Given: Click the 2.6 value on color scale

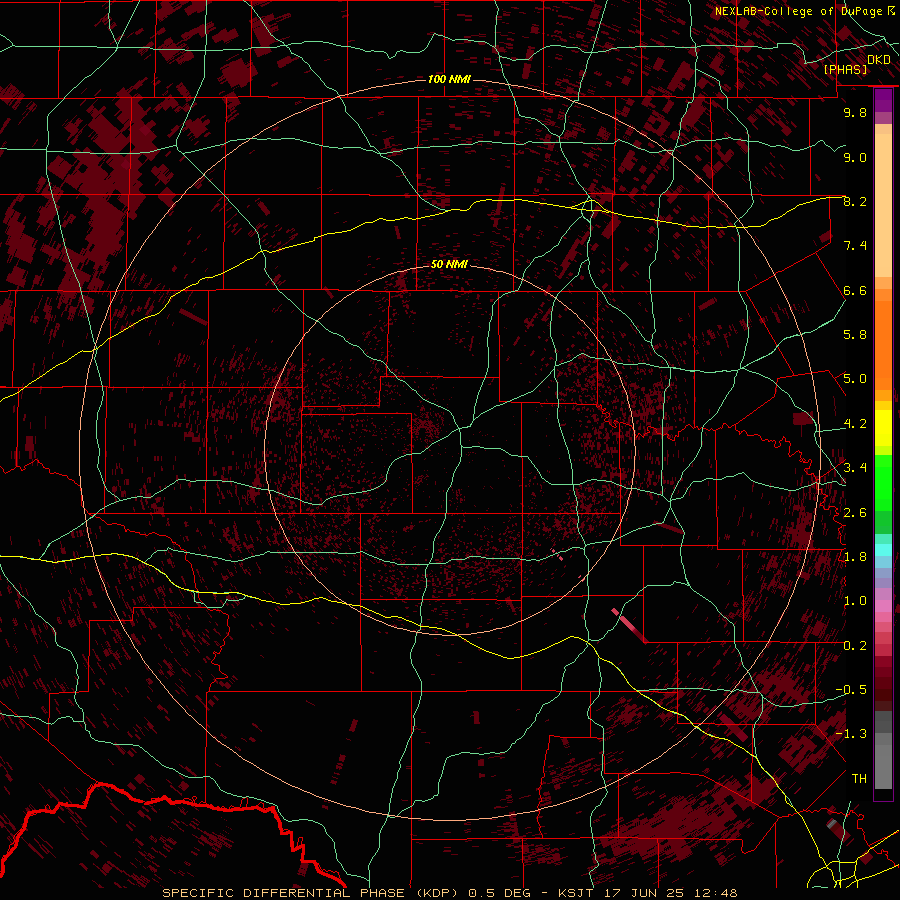Looking at the screenshot, I should coord(855,513).
